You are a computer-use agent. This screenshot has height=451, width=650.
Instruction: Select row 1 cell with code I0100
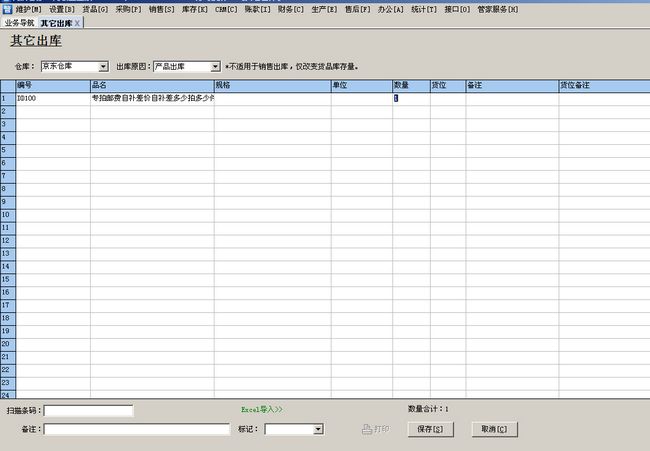(x=52, y=98)
